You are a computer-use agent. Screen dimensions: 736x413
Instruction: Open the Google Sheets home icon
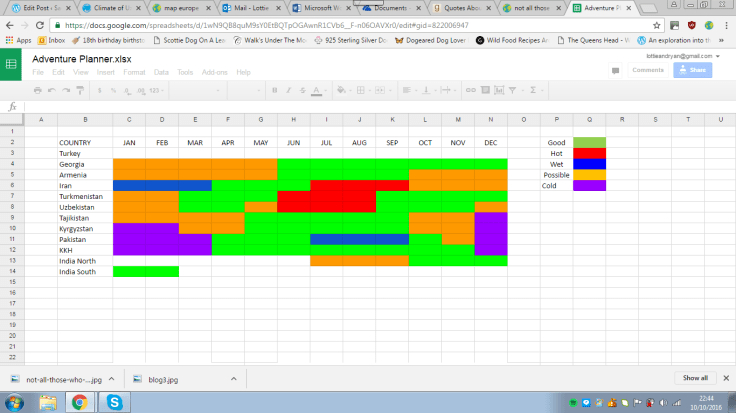(x=12, y=65)
